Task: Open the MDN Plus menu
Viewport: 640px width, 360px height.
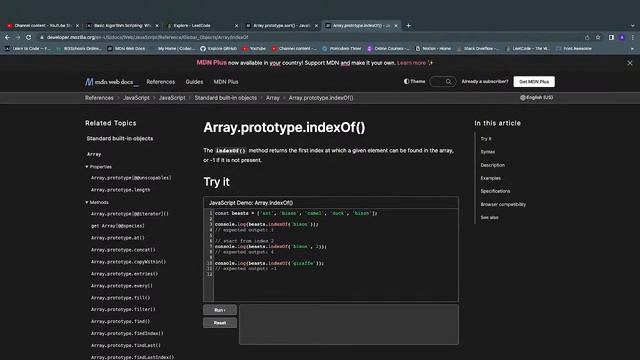Action: (x=226, y=82)
